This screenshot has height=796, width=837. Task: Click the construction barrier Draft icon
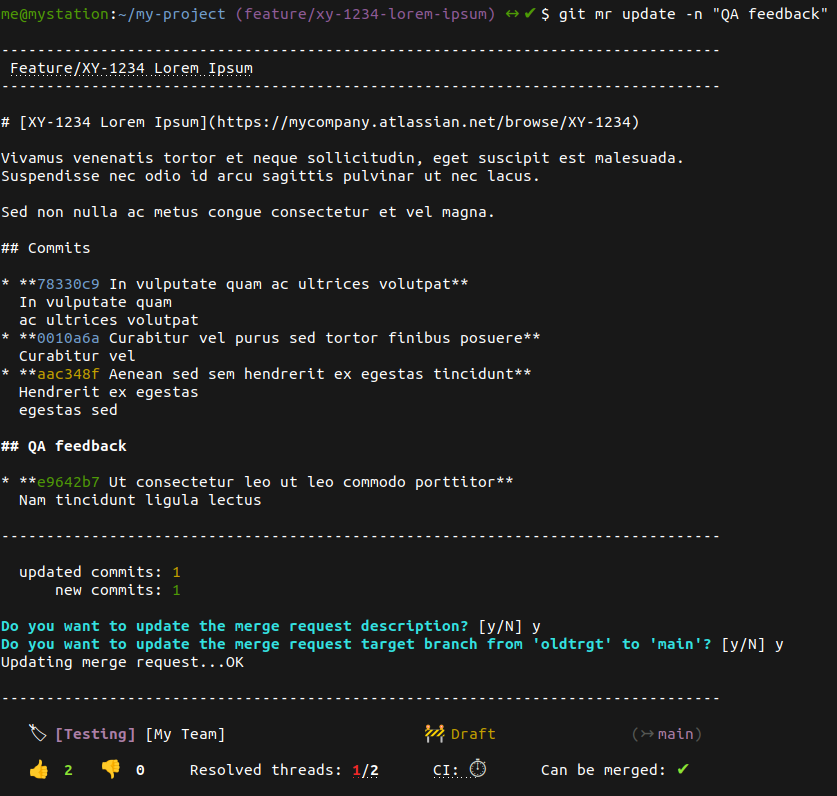(435, 734)
